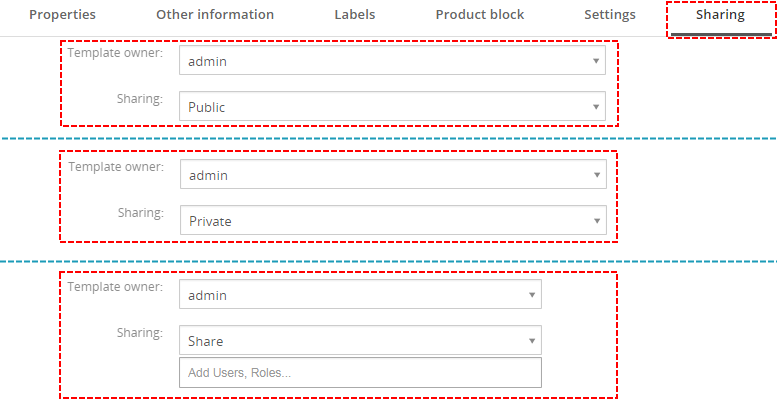Go to the Labels tab
Viewport: 777px width, 400px height.
(354, 15)
